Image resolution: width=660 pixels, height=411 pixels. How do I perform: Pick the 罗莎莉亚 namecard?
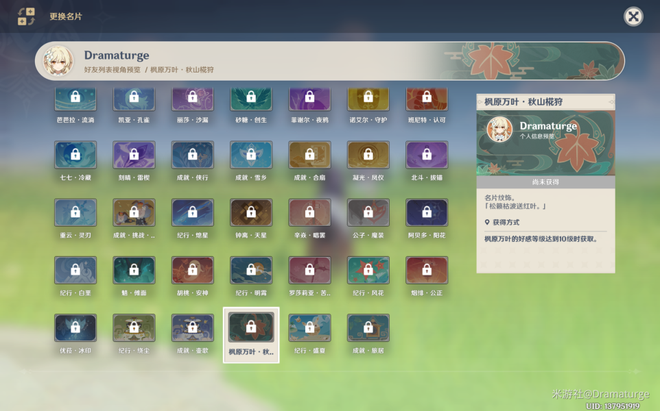[x=309, y=270]
